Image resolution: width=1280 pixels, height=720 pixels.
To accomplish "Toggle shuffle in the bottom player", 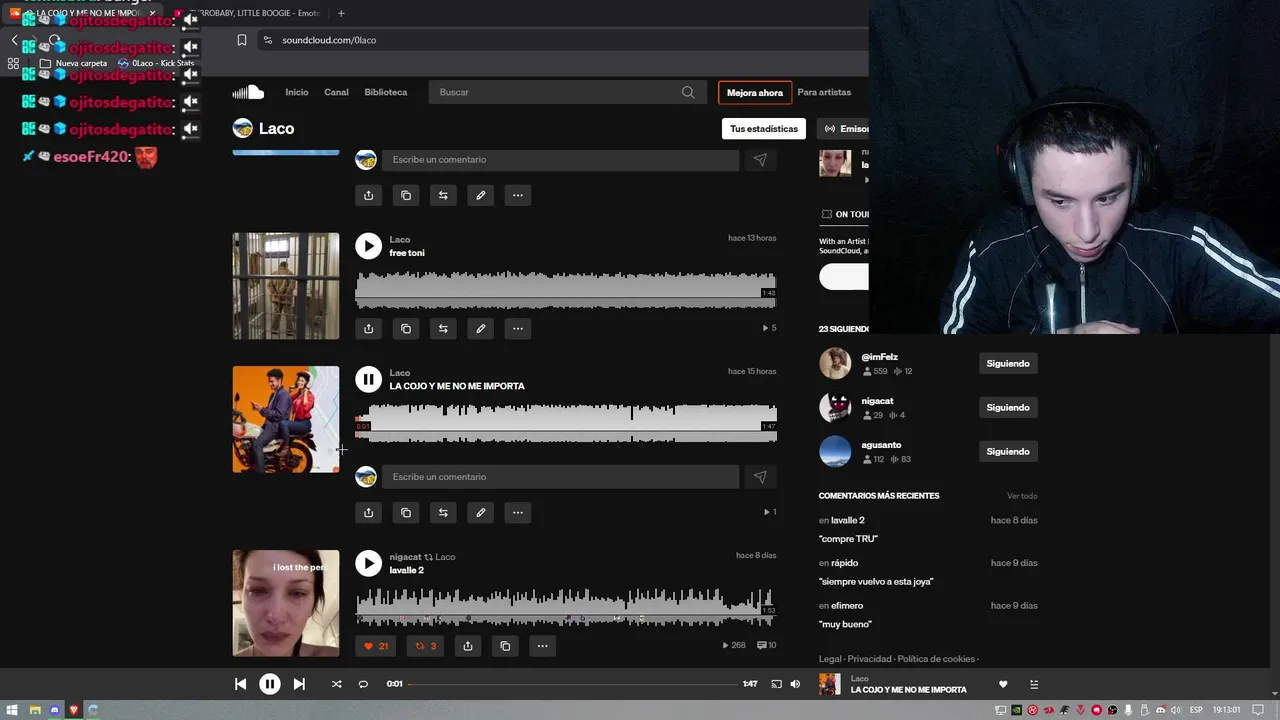I will coord(336,684).
